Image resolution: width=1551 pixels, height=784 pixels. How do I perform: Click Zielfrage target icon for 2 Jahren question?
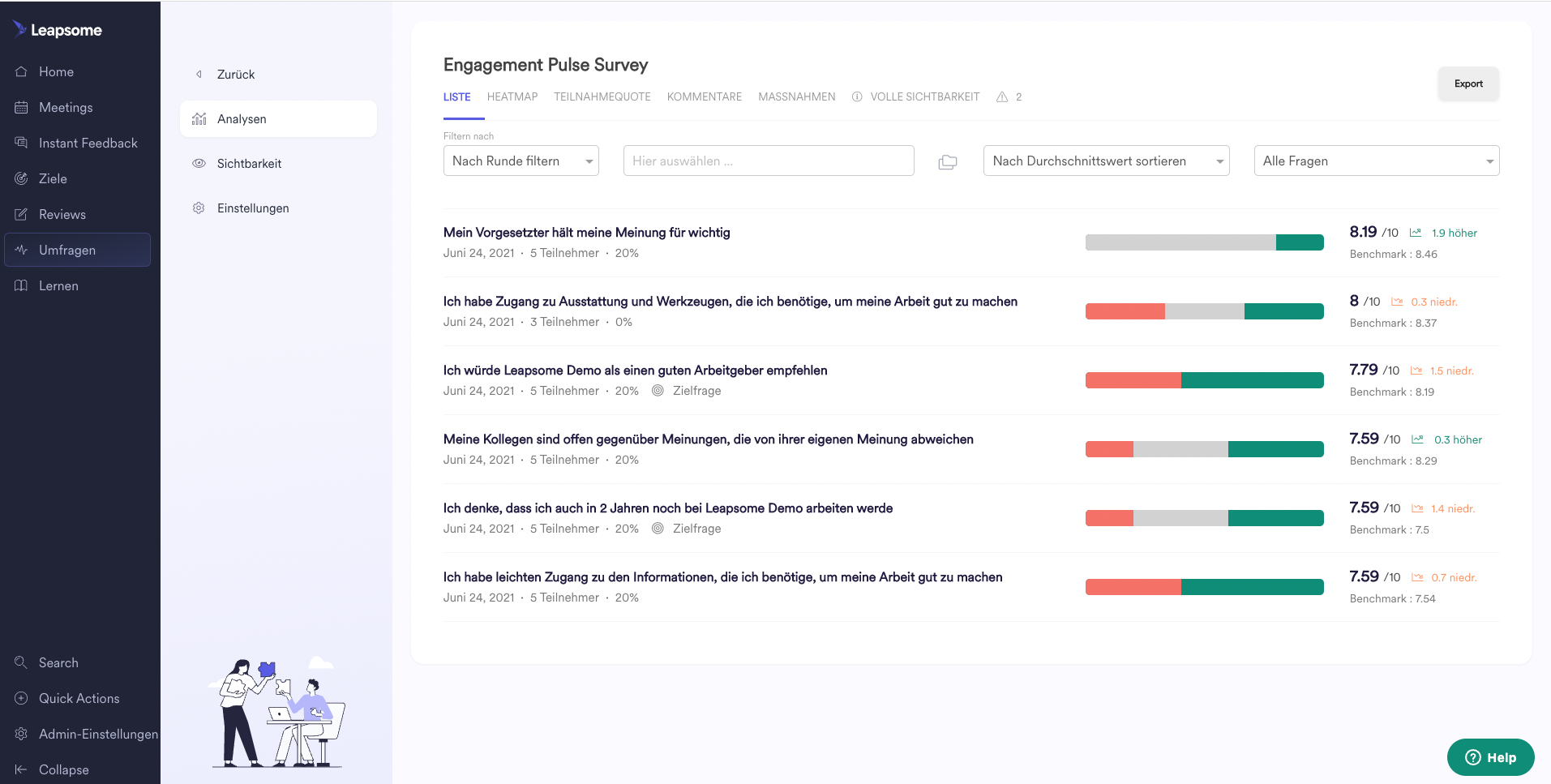658,528
